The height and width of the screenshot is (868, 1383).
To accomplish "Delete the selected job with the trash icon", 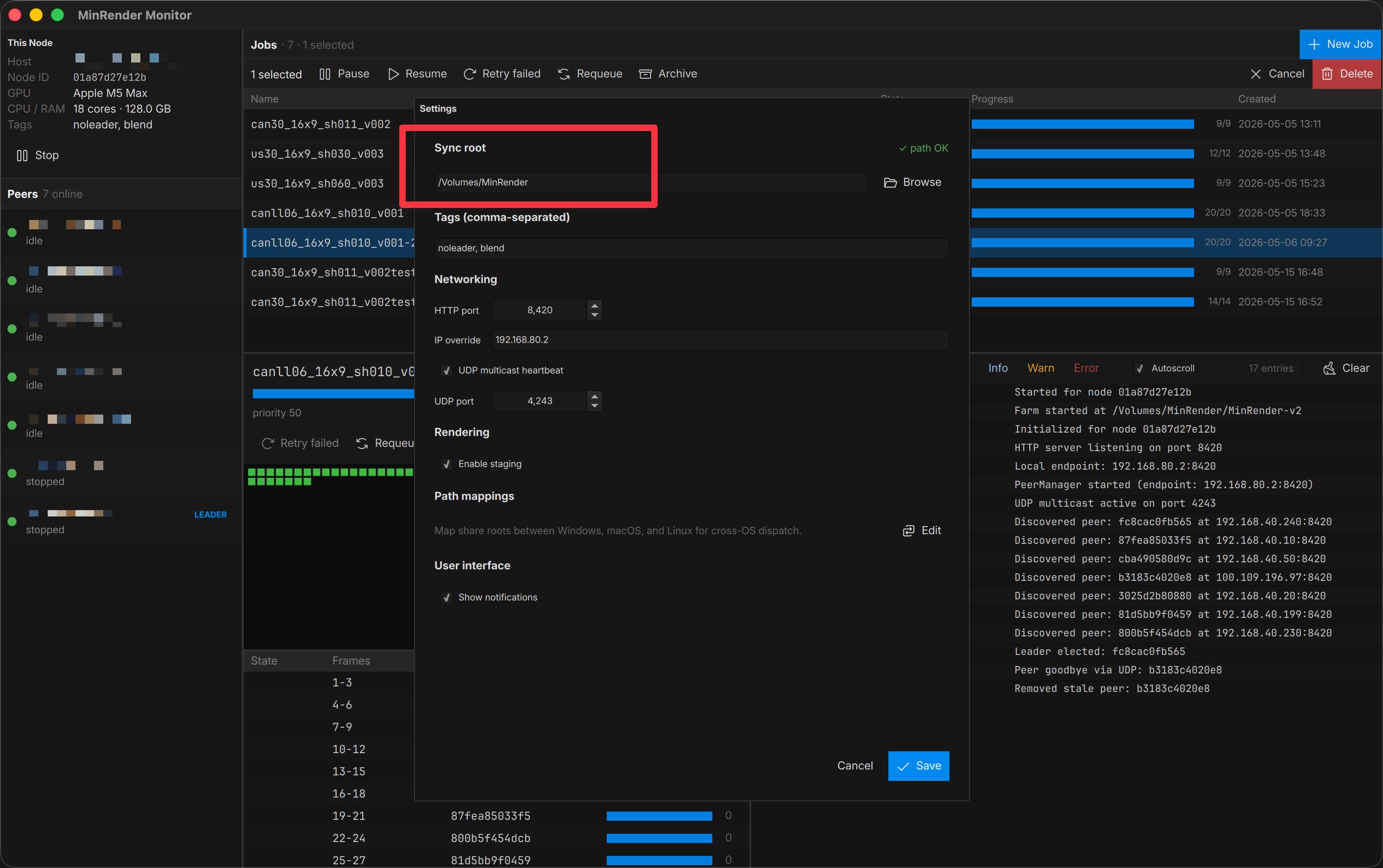I will (x=1346, y=74).
